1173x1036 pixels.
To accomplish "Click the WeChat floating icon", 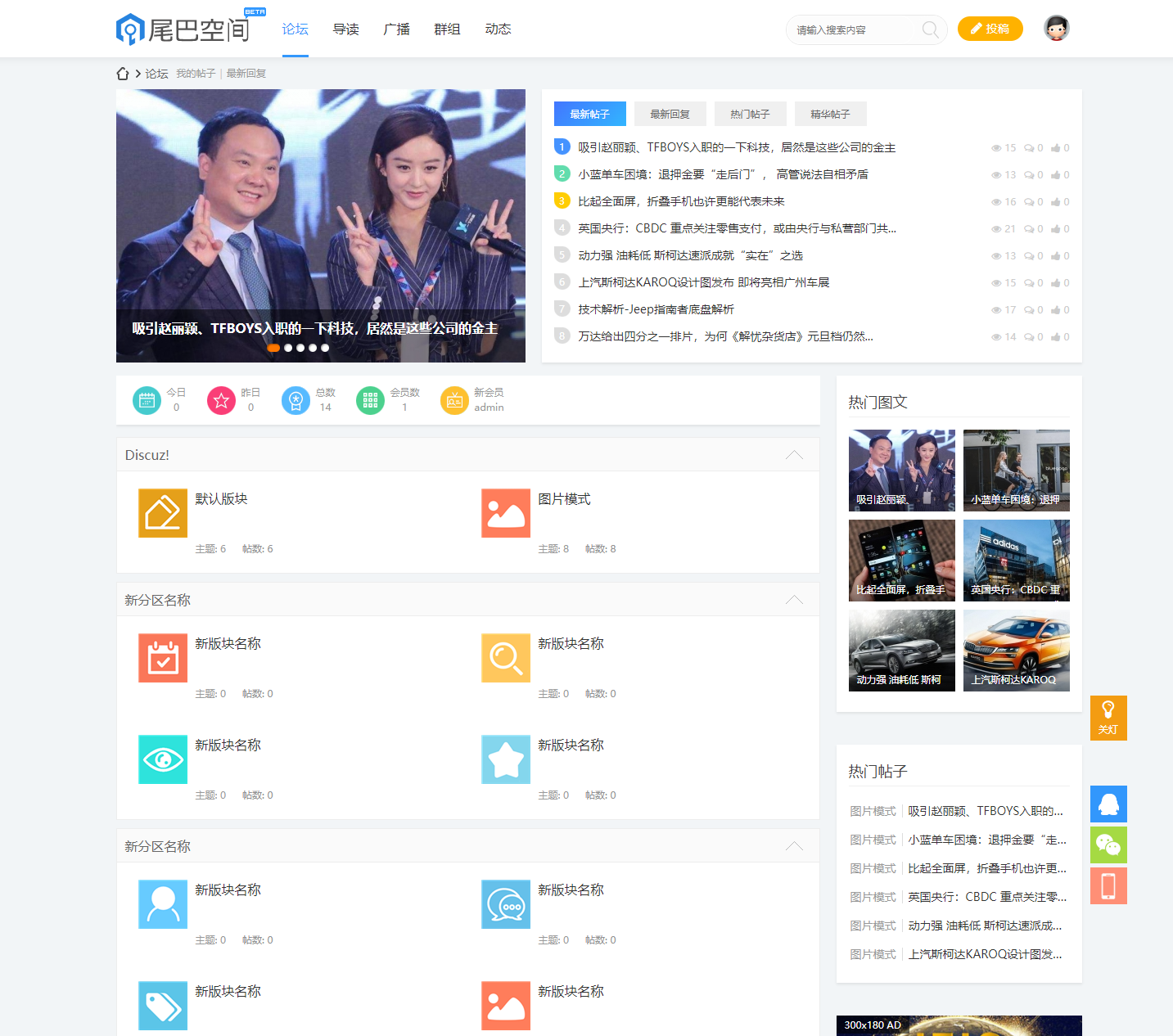I will click(1108, 845).
